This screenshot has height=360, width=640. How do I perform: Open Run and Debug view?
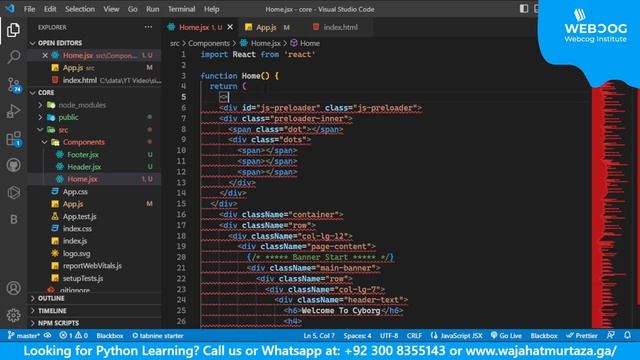click(x=13, y=111)
